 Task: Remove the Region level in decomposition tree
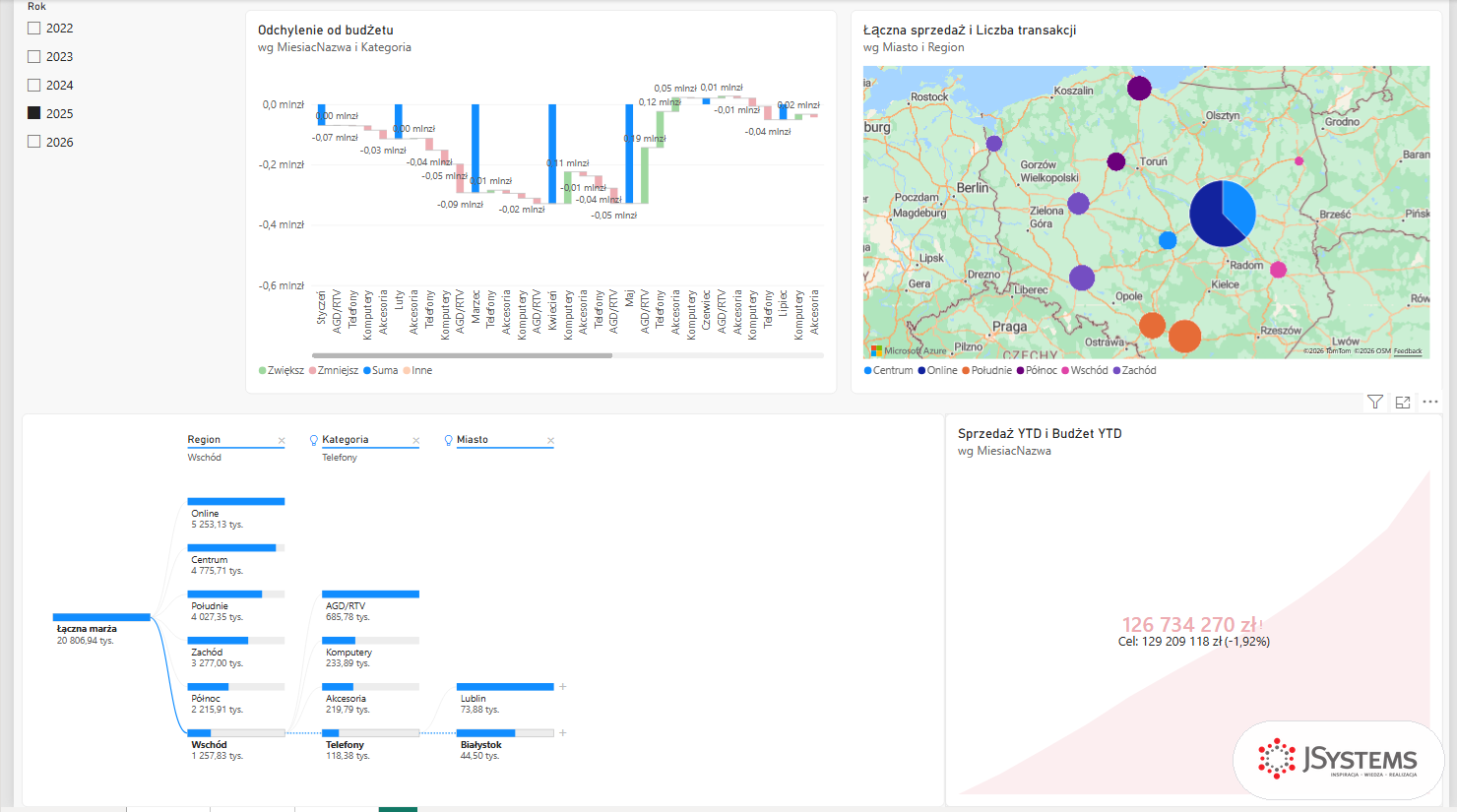pos(282,440)
